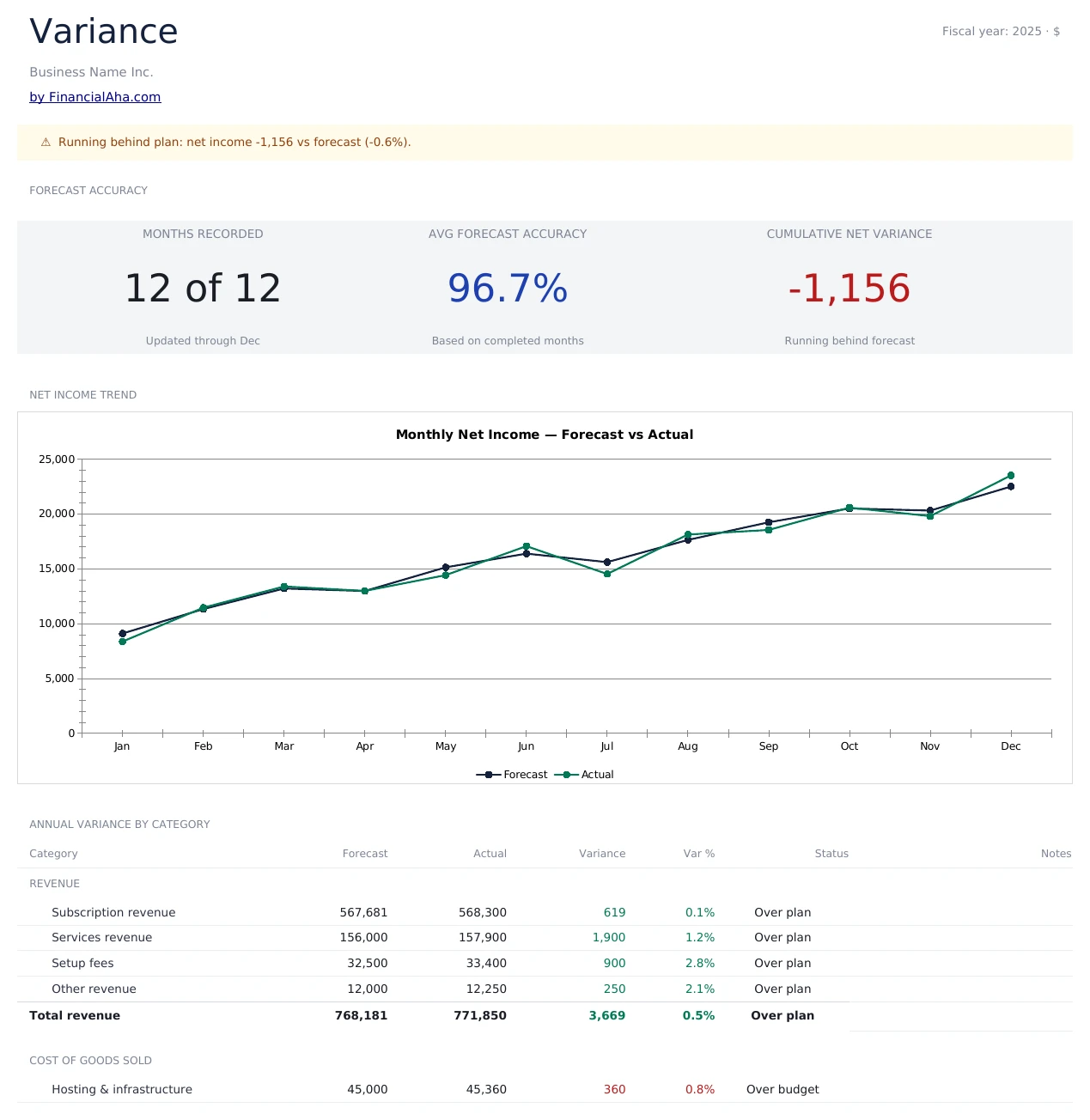Image resolution: width=1090 pixels, height=1120 pixels.
Task: Click the Variance page title
Action: (103, 31)
